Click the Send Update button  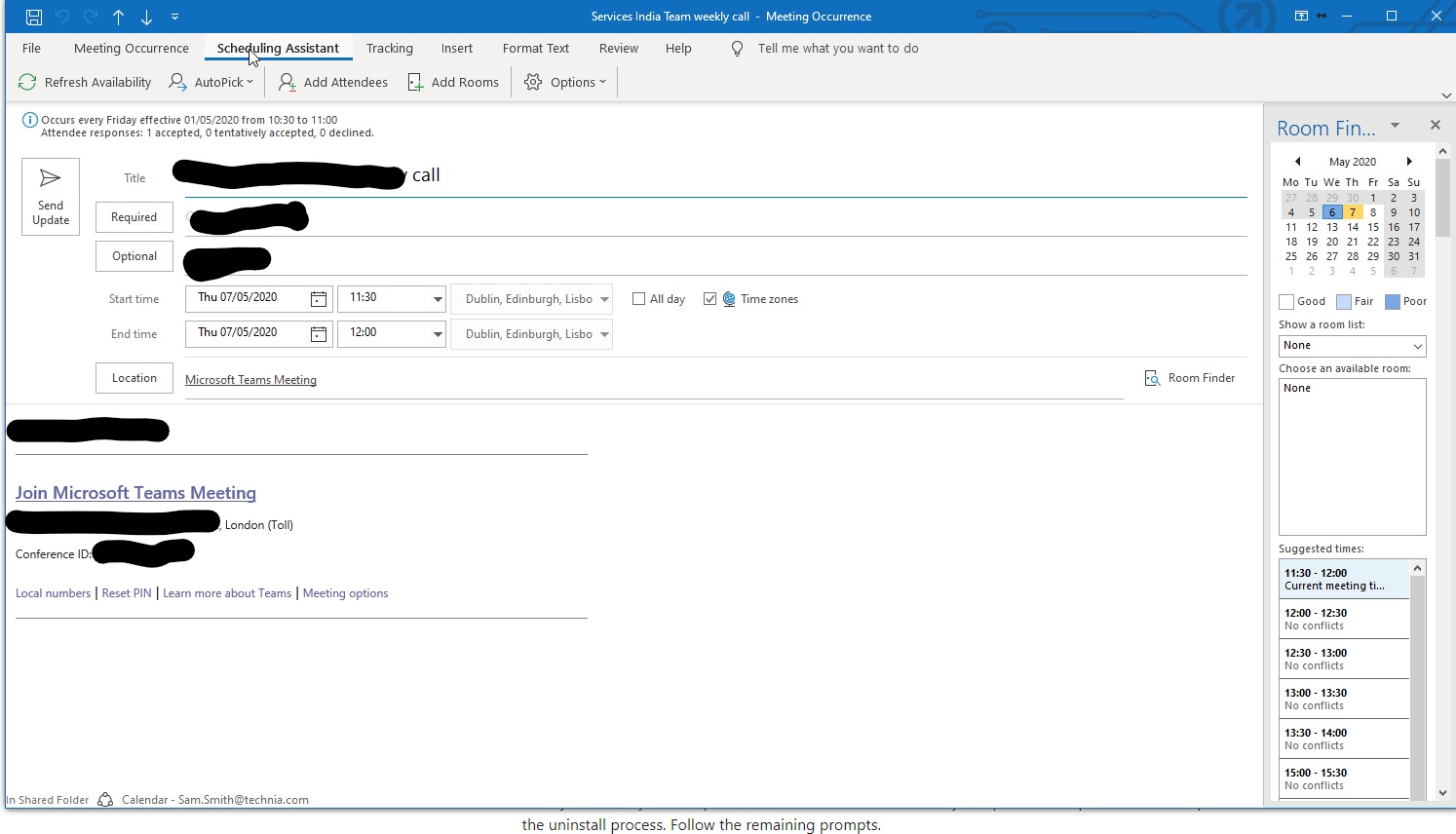tap(51, 197)
